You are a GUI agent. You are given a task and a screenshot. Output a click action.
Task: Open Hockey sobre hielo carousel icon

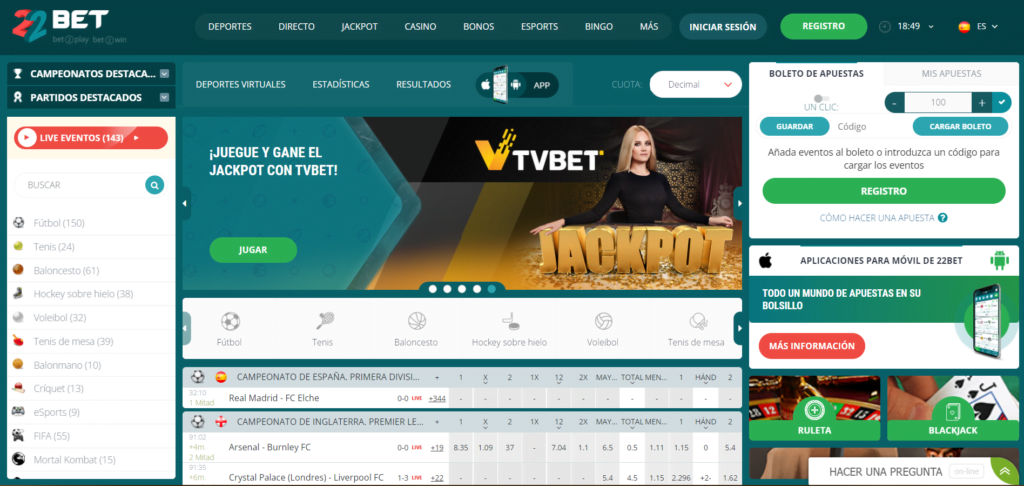(509, 321)
